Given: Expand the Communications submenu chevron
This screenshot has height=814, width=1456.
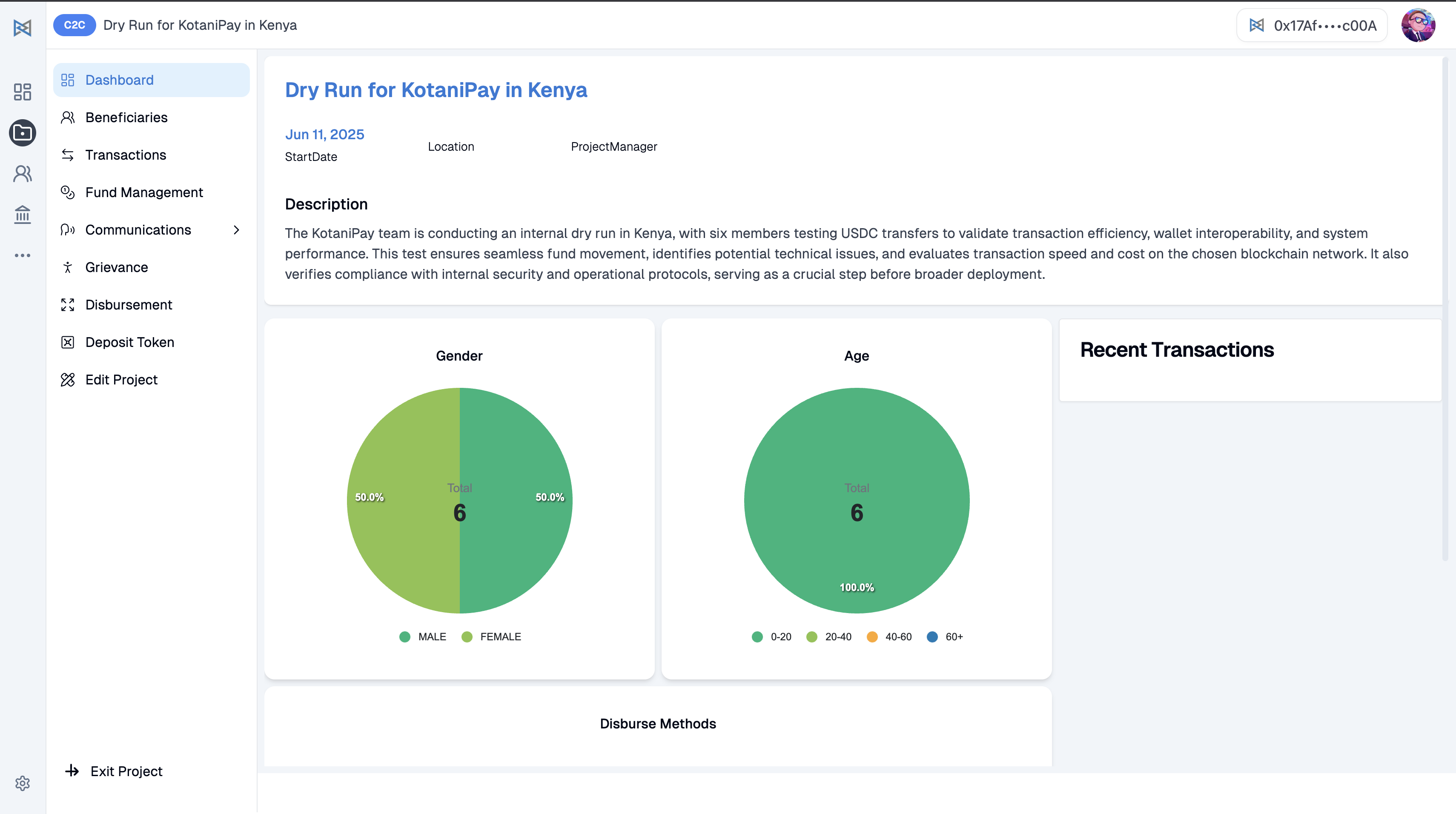Looking at the screenshot, I should click(236, 229).
